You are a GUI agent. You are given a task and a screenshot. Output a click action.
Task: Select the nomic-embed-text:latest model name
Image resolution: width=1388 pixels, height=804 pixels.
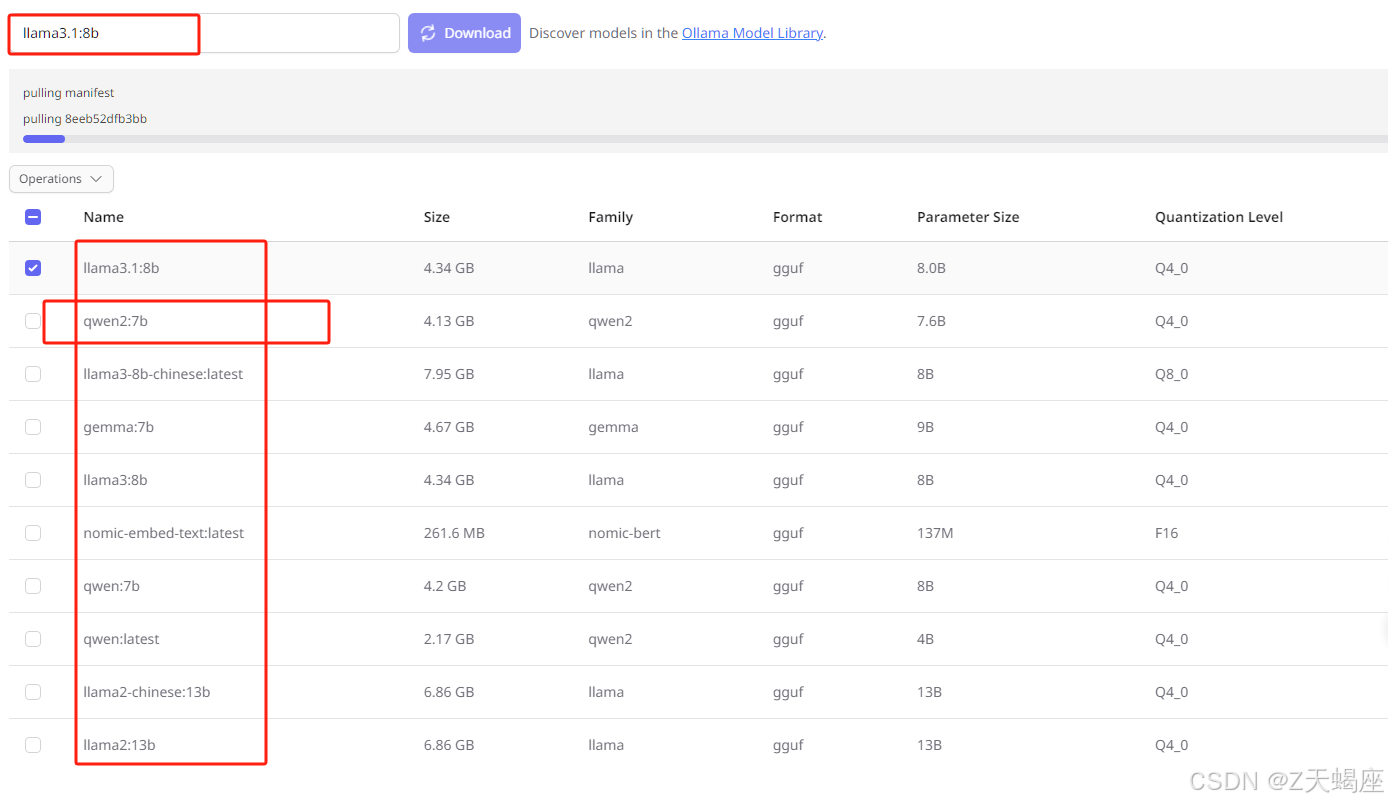click(x=164, y=533)
